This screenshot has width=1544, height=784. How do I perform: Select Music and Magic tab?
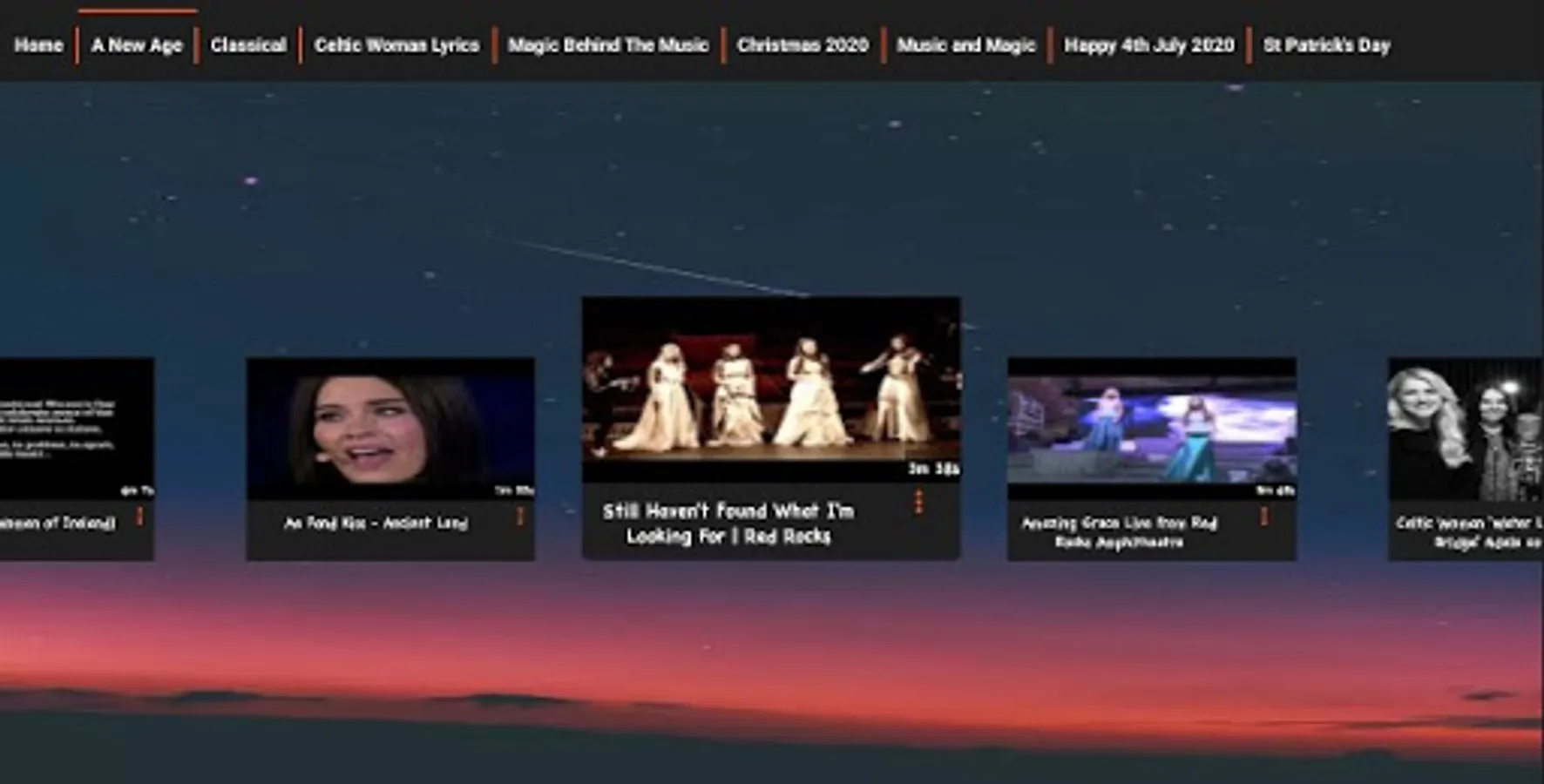coord(966,45)
